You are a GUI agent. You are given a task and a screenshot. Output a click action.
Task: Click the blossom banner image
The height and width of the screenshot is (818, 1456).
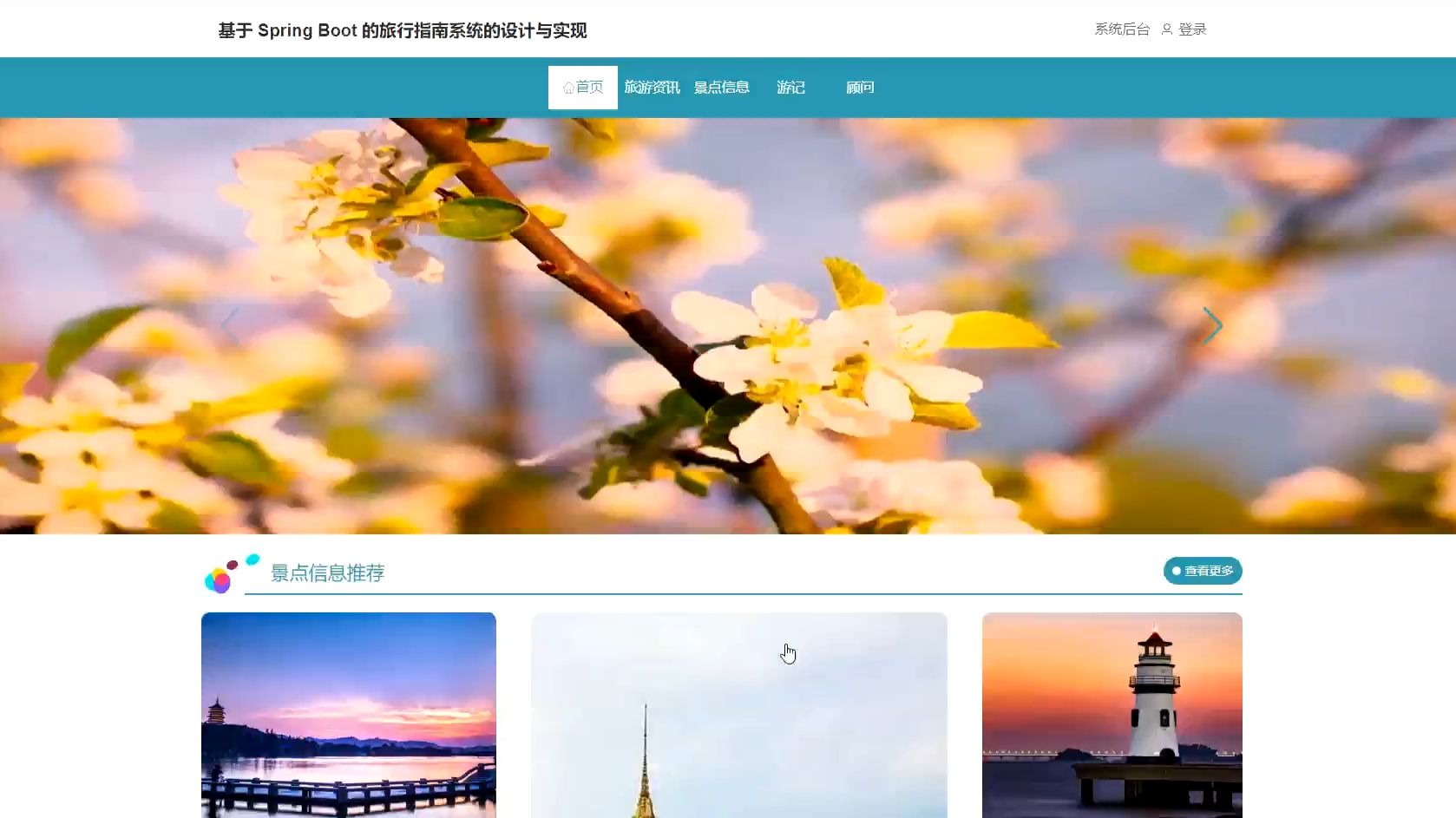(x=728, y=326)
